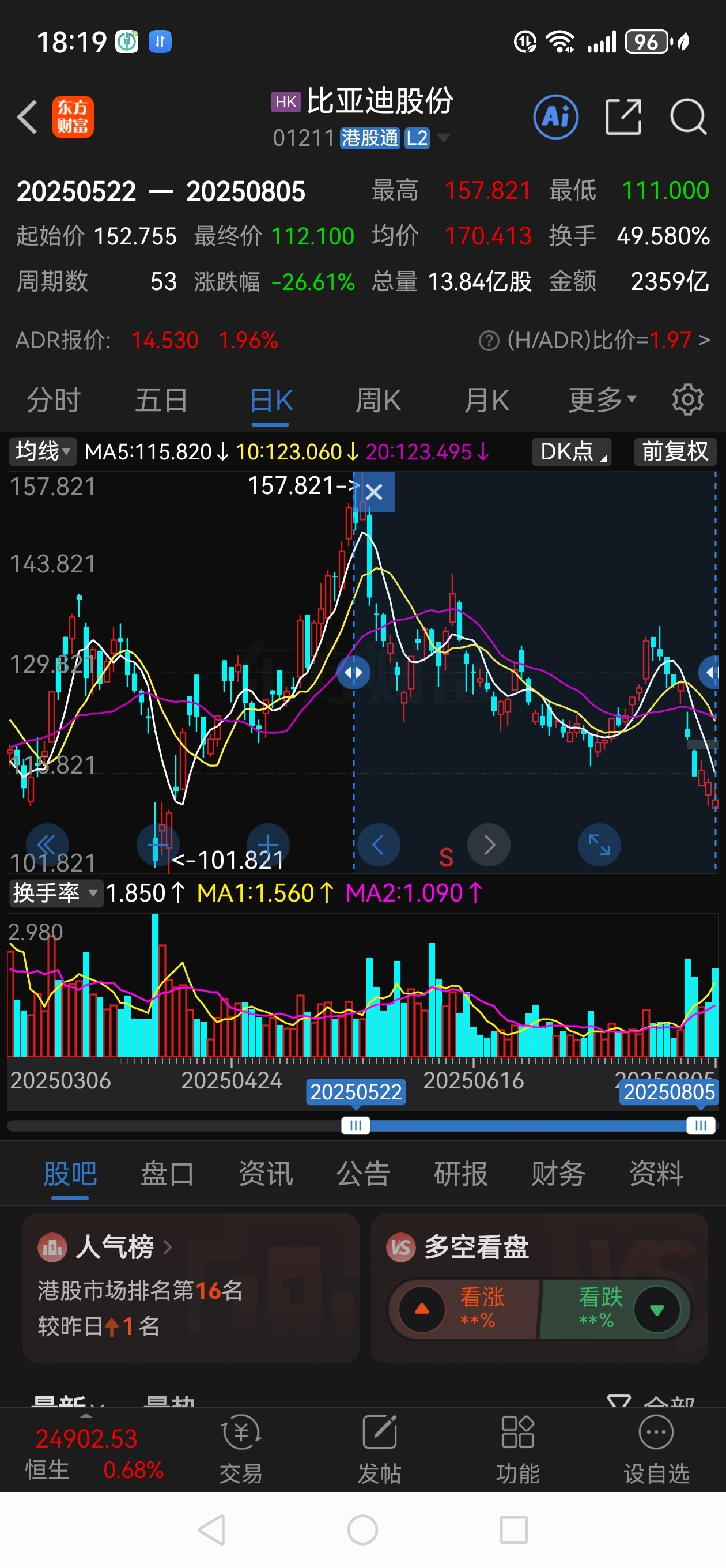
Task: Tap the blue date range slider bar
Action: tap(528, 1125)
